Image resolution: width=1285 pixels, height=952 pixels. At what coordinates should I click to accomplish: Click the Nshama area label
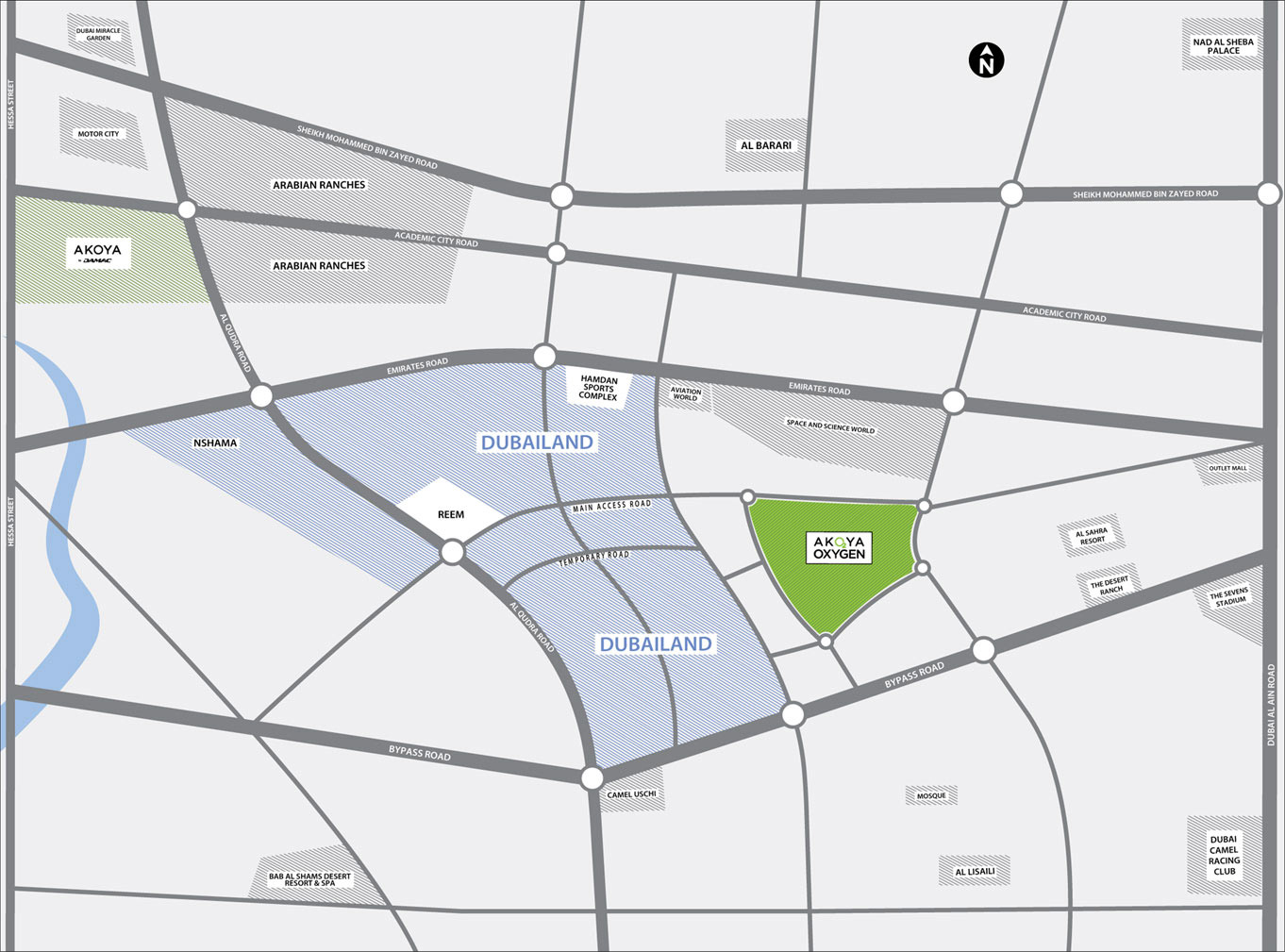[215, 443]
